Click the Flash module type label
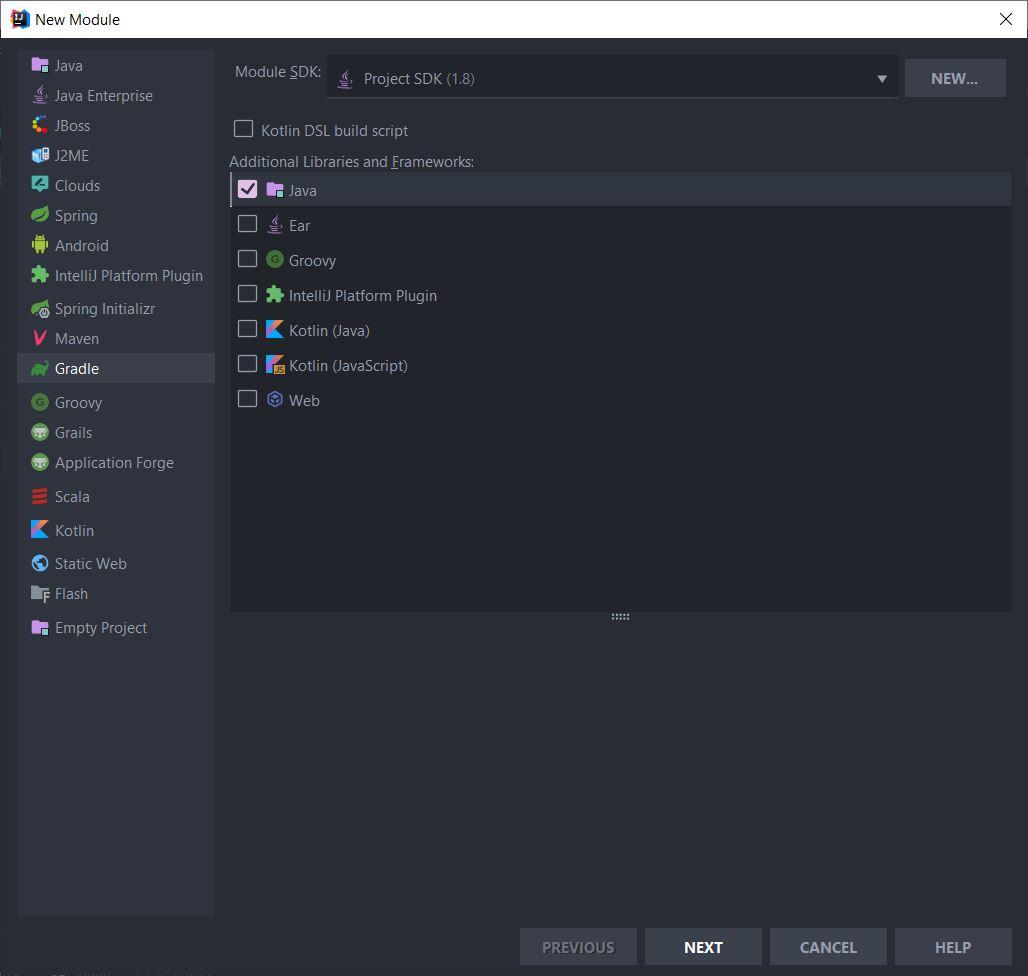The image size is (1028, 976). point(71,594)
